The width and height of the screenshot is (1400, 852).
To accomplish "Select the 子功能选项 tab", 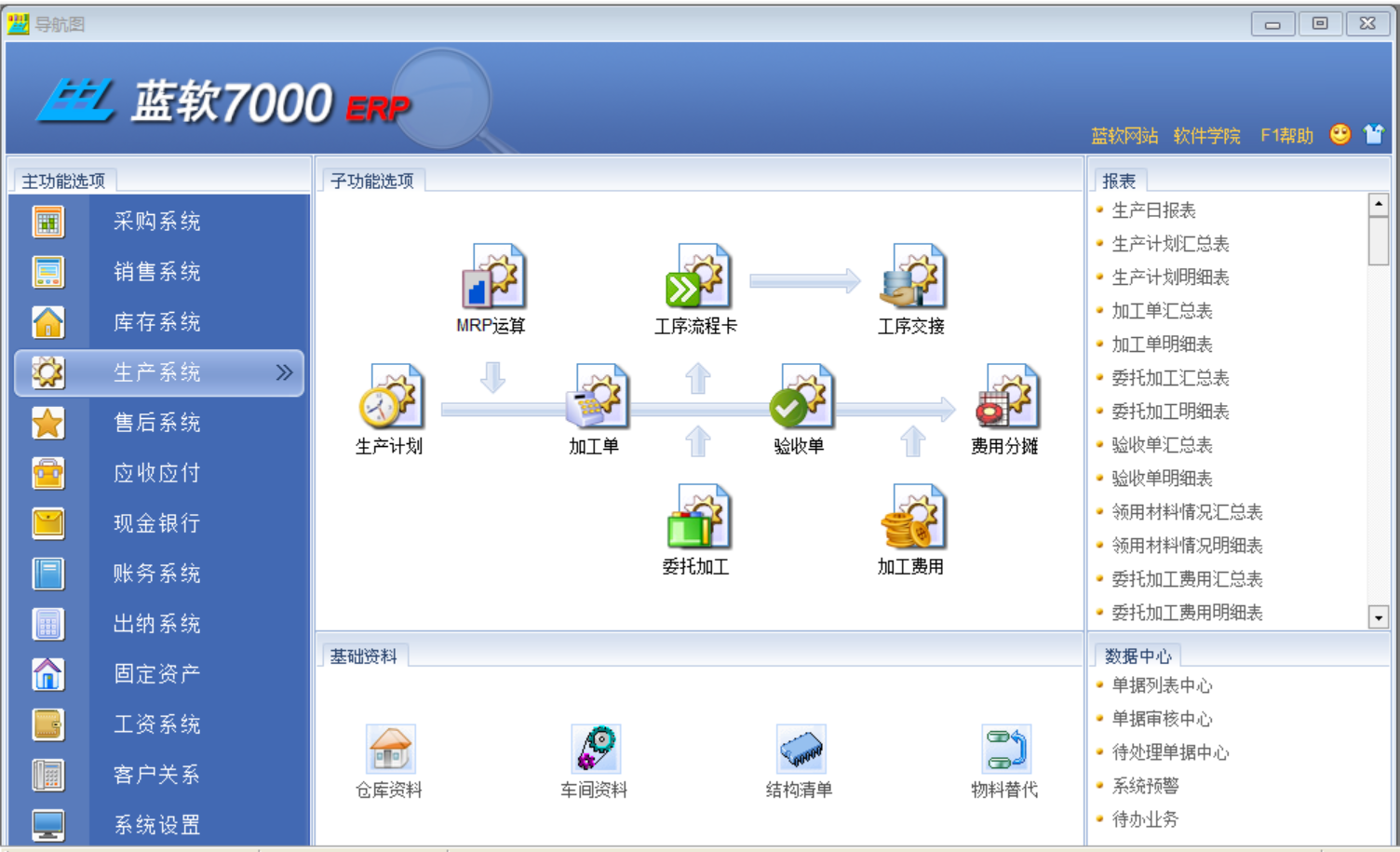I will click(x=372, y=181).
